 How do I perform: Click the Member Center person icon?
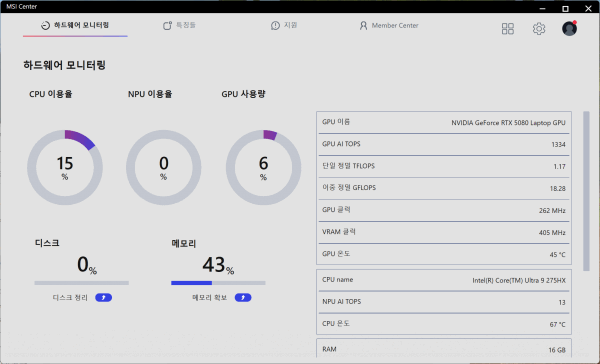click(x=363, y=25)
